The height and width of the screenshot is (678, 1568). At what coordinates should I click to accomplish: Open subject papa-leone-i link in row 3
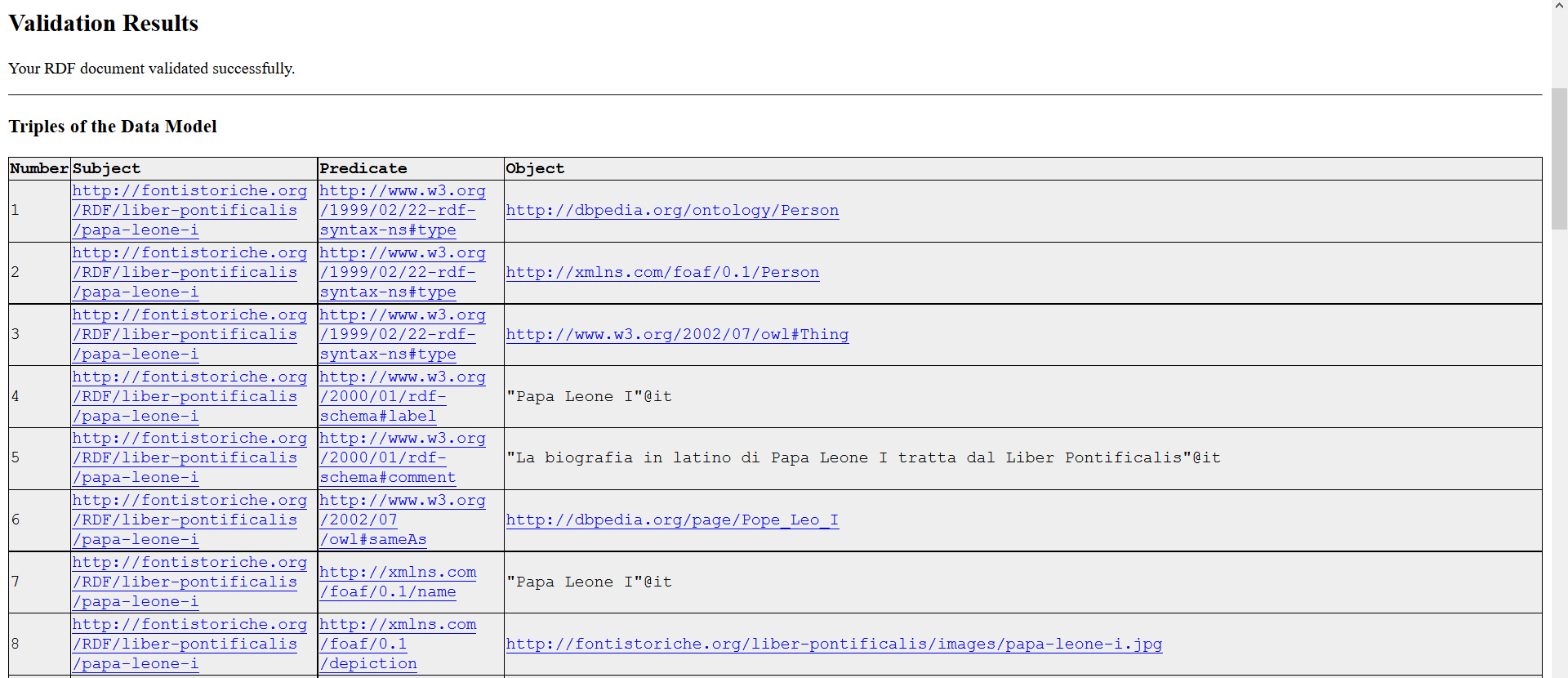coord(189,335)
